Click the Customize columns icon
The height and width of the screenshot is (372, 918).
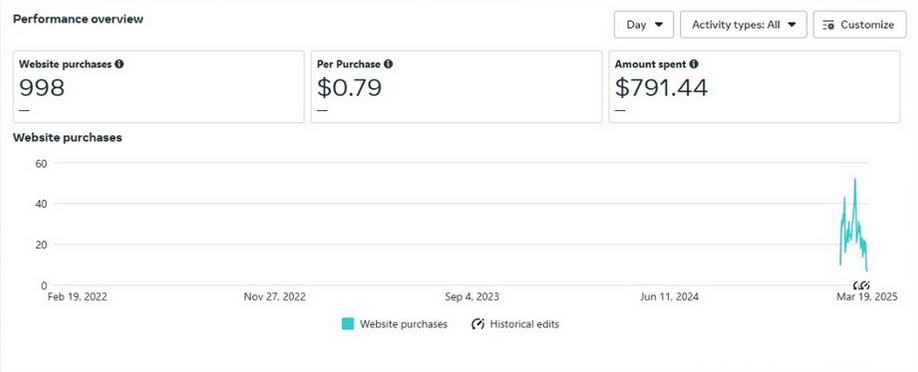828,25
